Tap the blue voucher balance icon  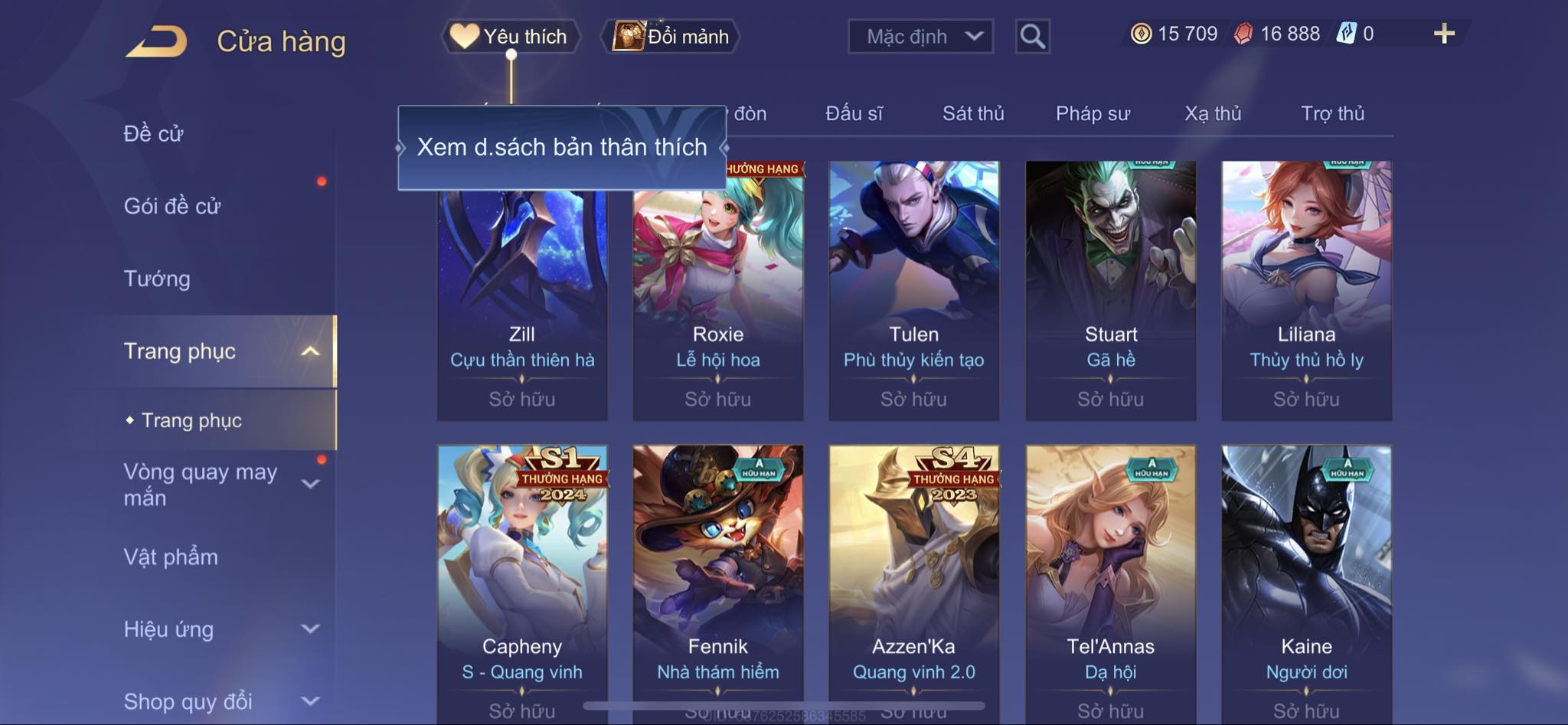coord(1346,34)
